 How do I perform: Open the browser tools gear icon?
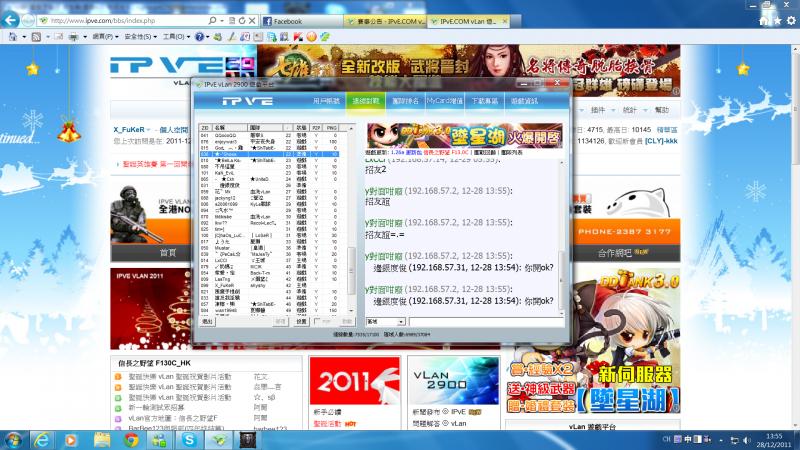tap(789, 20)
